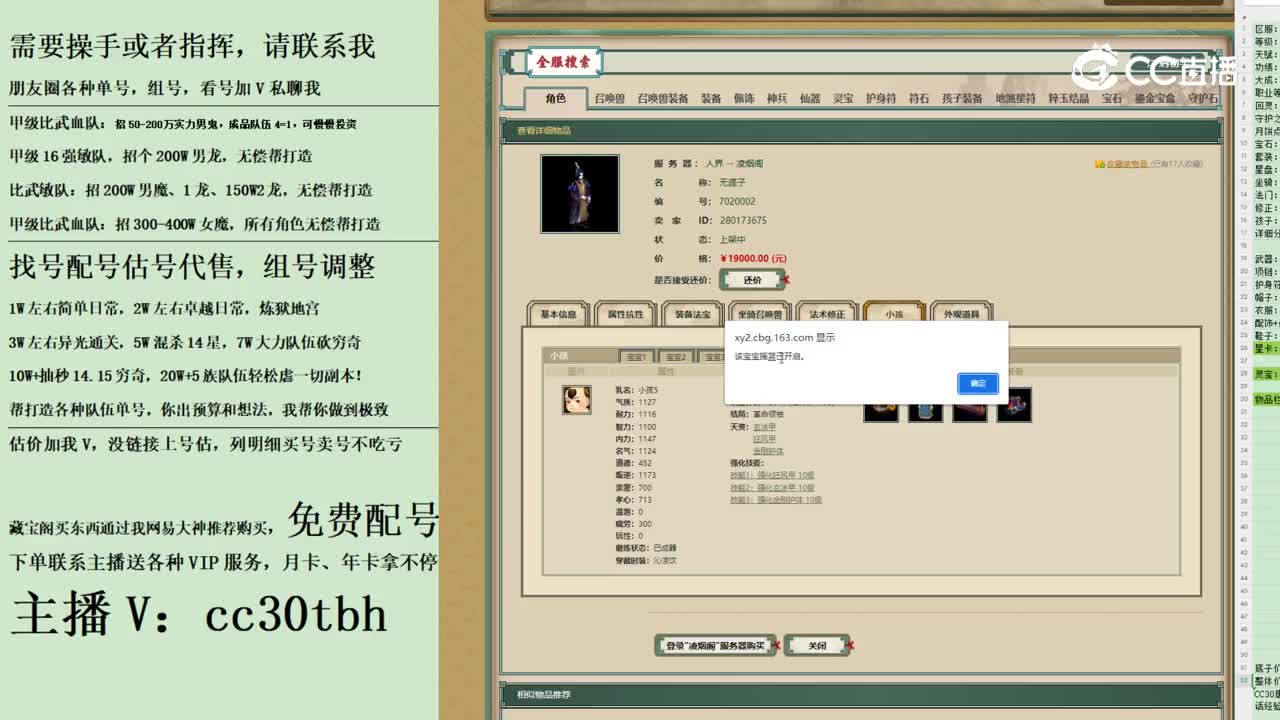Select the 宝宝1 child sub-tab
Viewport: 1280px width, 720px height.
(x=636, y=356)
